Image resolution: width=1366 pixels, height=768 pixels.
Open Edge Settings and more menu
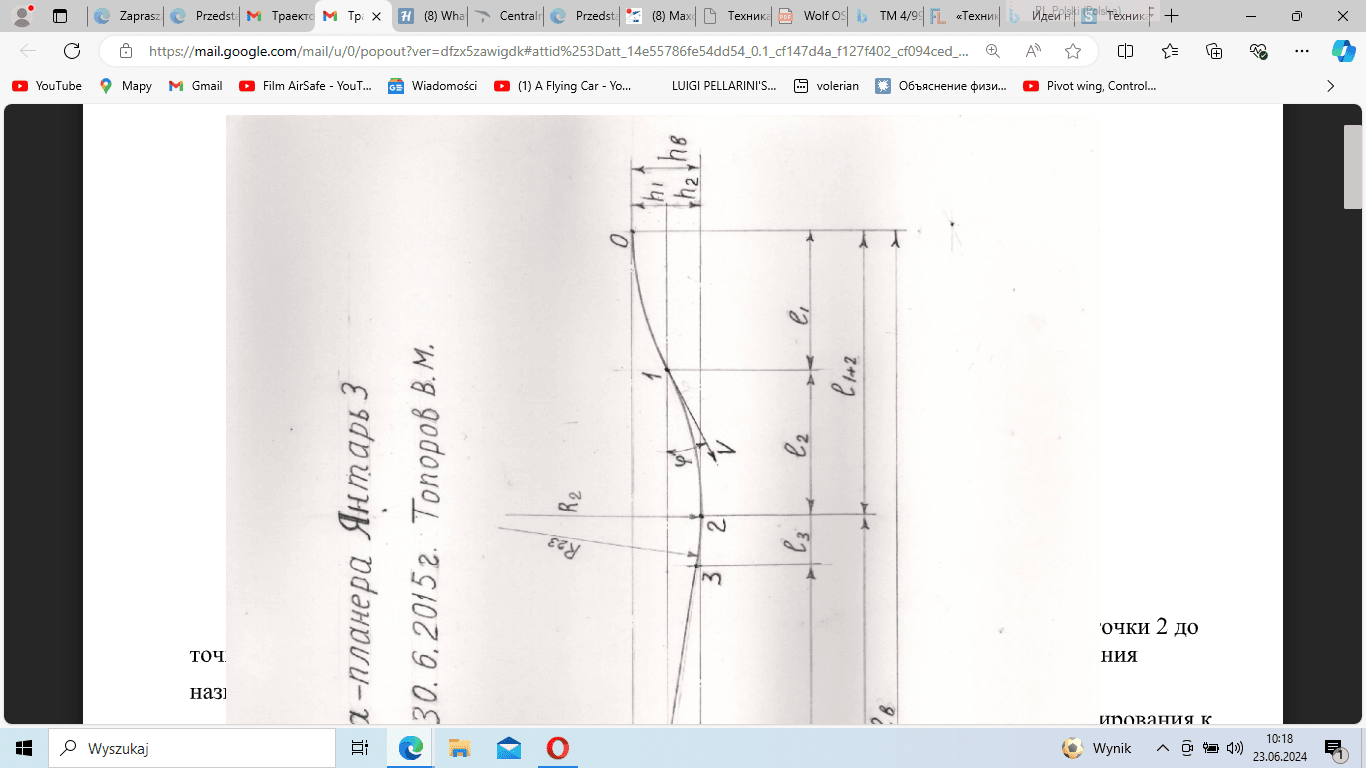pos(1301,51)
